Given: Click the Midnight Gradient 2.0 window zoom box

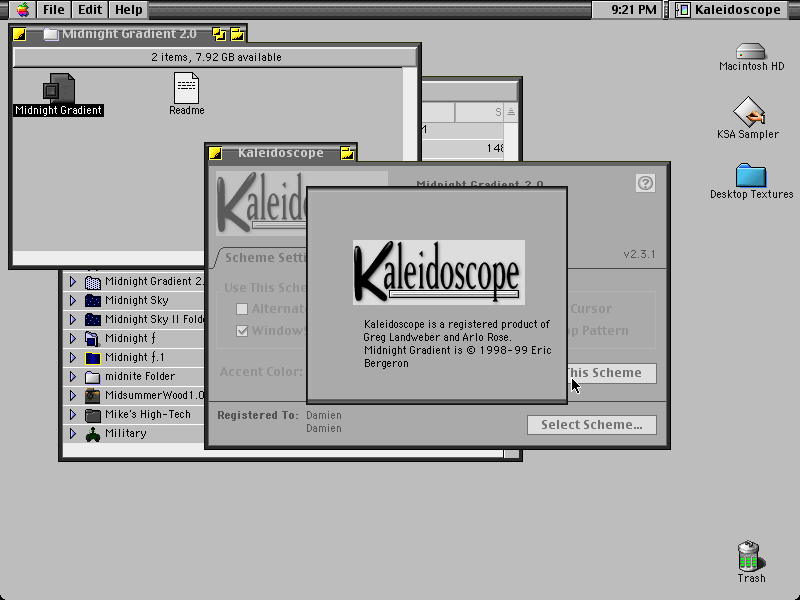Looking at the screenshot, I should (x=219, y=34).
